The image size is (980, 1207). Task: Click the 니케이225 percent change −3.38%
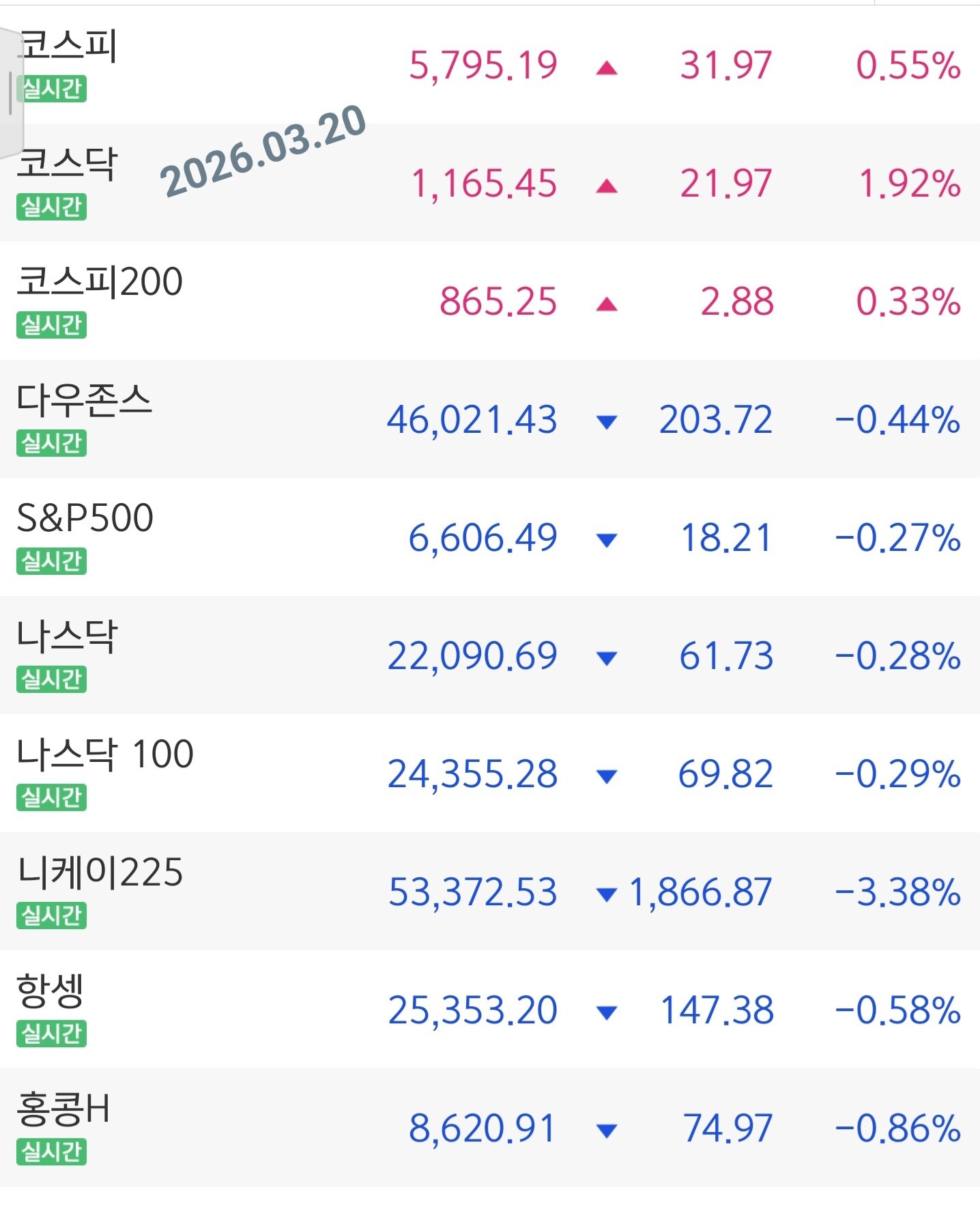(897, 892)
